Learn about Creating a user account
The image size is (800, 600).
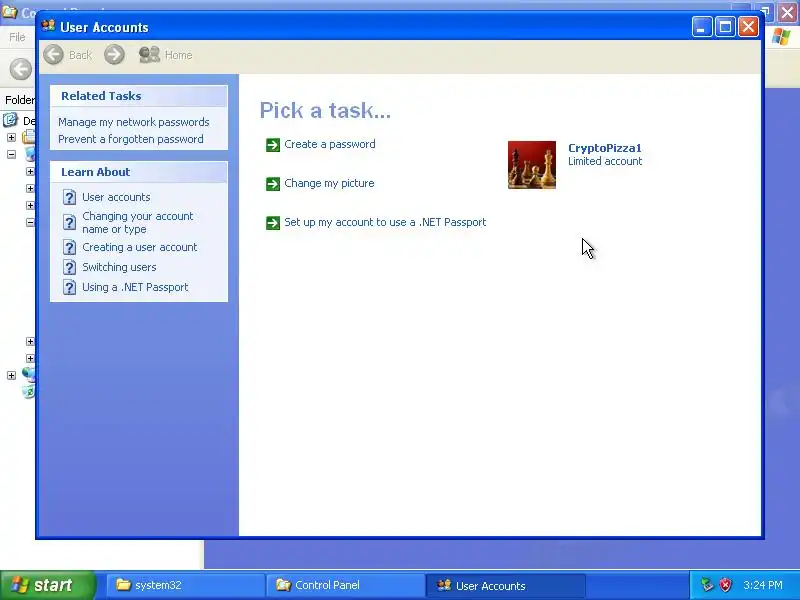click(140, 247)
